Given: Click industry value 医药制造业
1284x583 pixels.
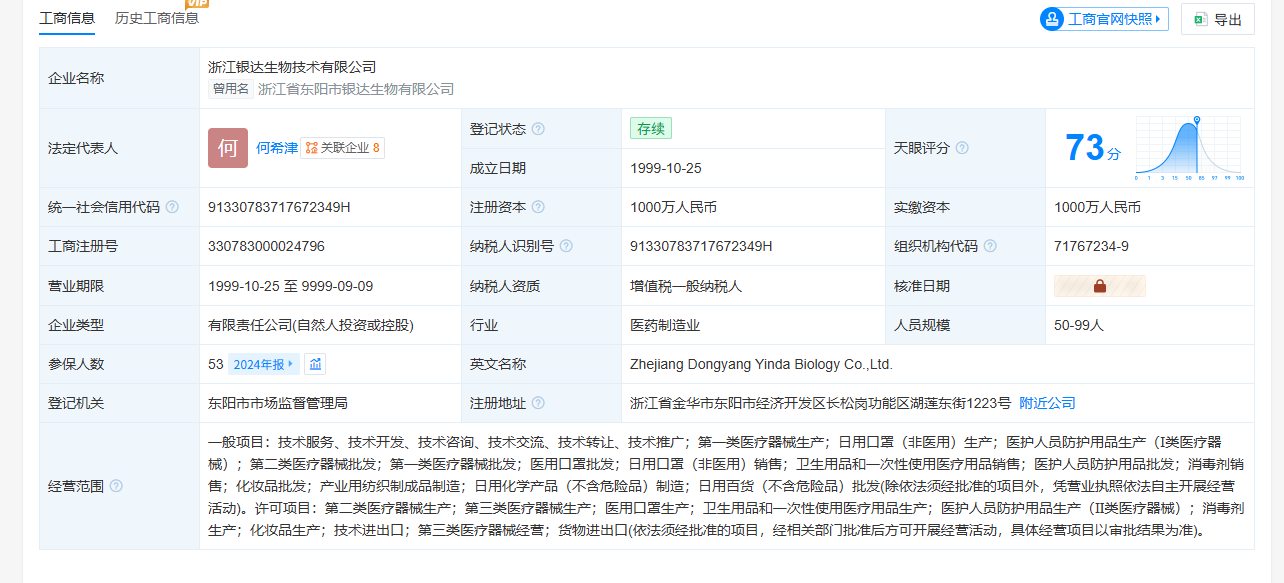Looking at the screenshot, I should 665,325.
